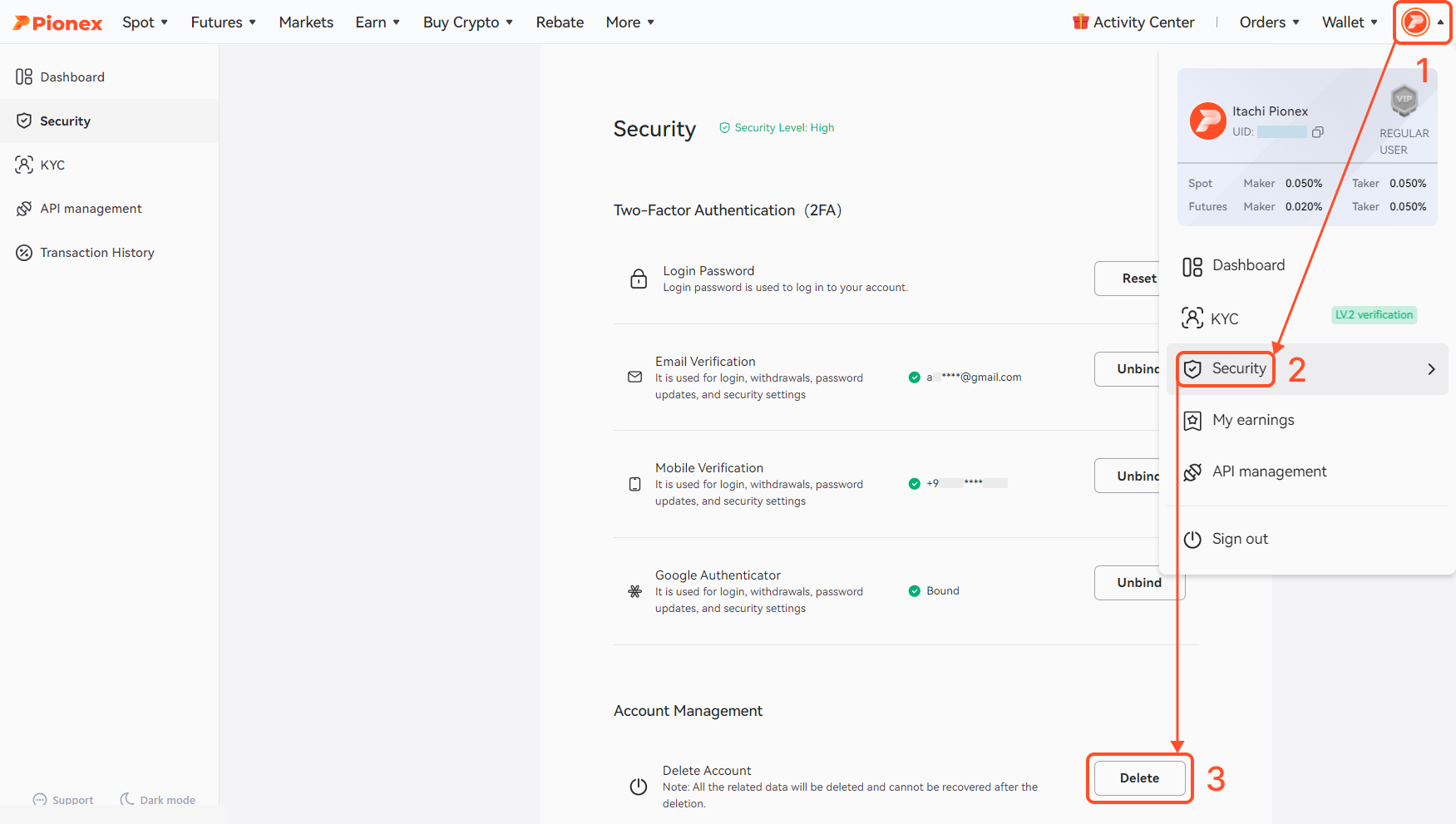Click the power icon beside Delete Account
This screenshot has width=1456, height=824.
[639, 787]
